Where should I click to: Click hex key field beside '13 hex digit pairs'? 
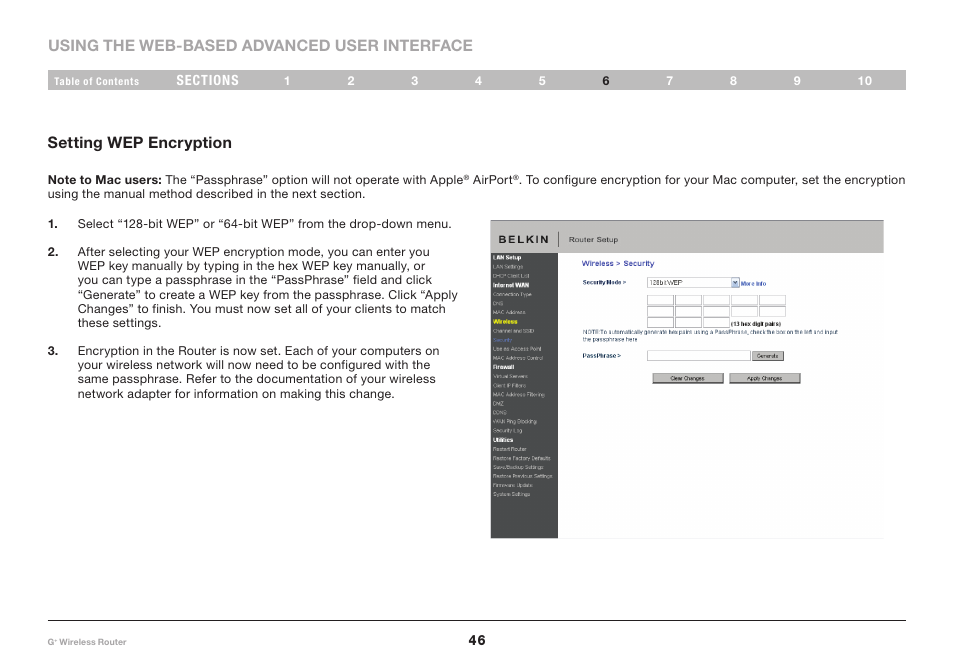[x=716, y=322]
